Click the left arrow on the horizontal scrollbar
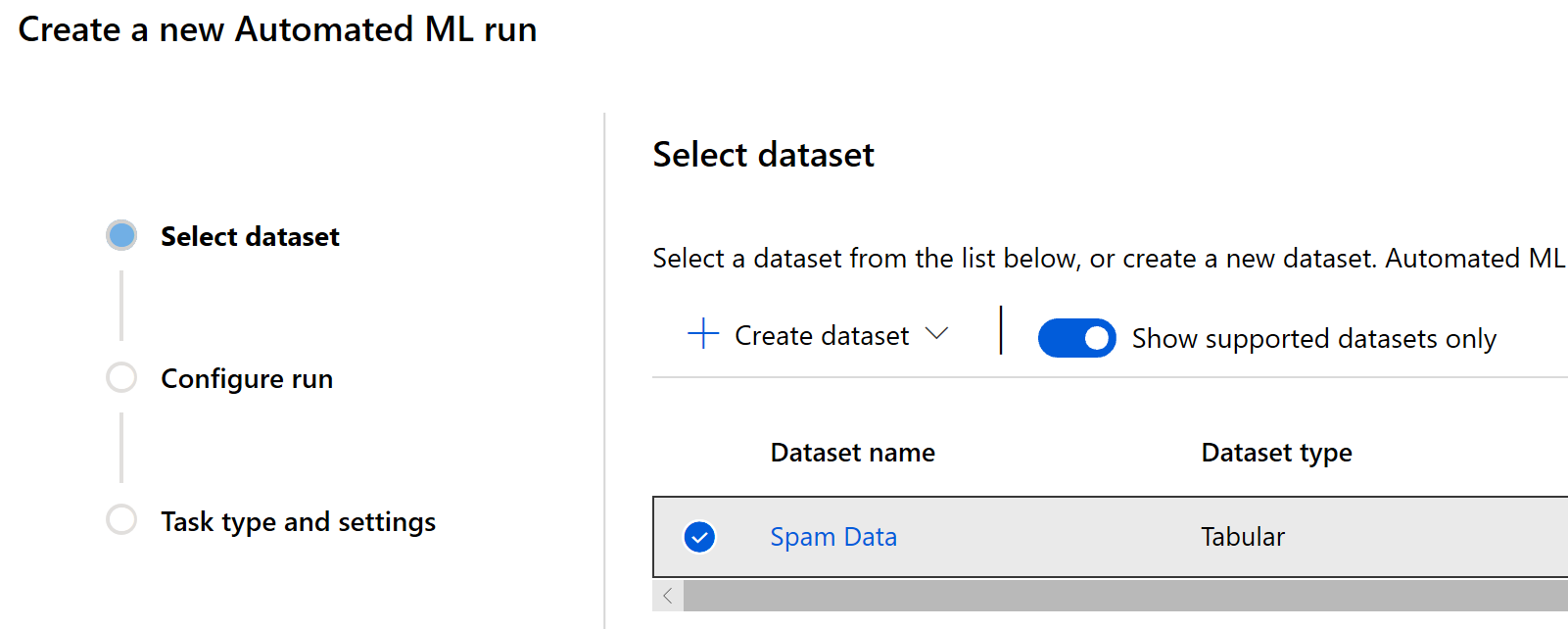 tap(668, 596)
